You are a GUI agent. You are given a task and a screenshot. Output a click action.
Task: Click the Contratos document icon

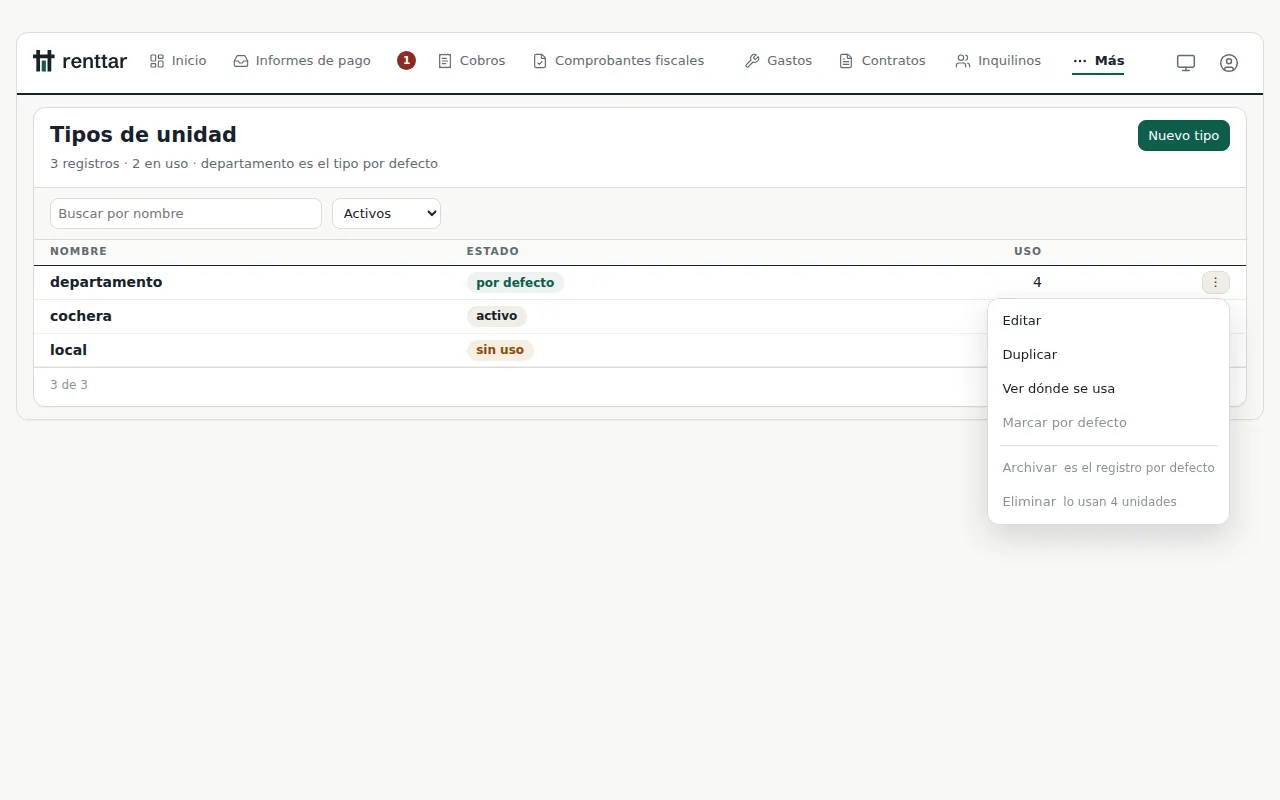(846, 61)
